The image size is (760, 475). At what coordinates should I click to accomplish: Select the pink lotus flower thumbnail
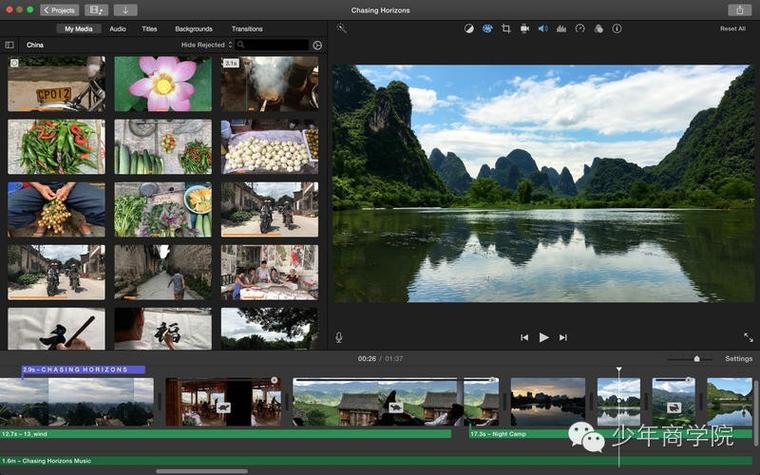[163, 84]
